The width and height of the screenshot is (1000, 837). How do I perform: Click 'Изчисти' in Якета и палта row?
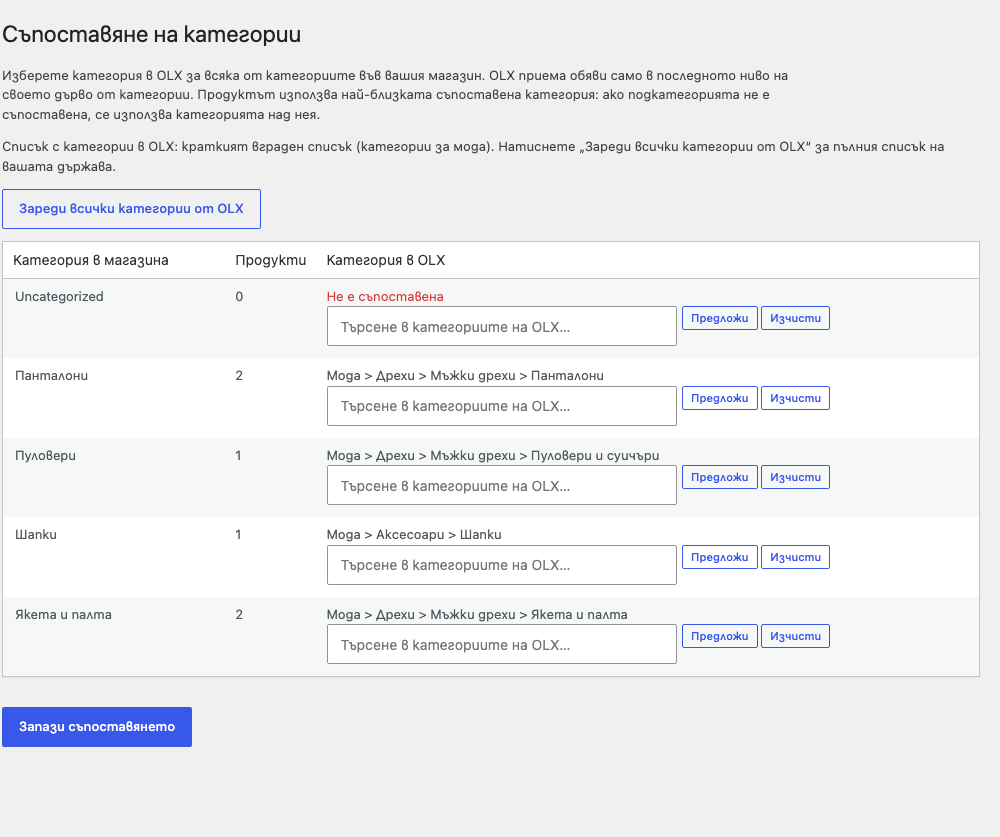point(795,636)
